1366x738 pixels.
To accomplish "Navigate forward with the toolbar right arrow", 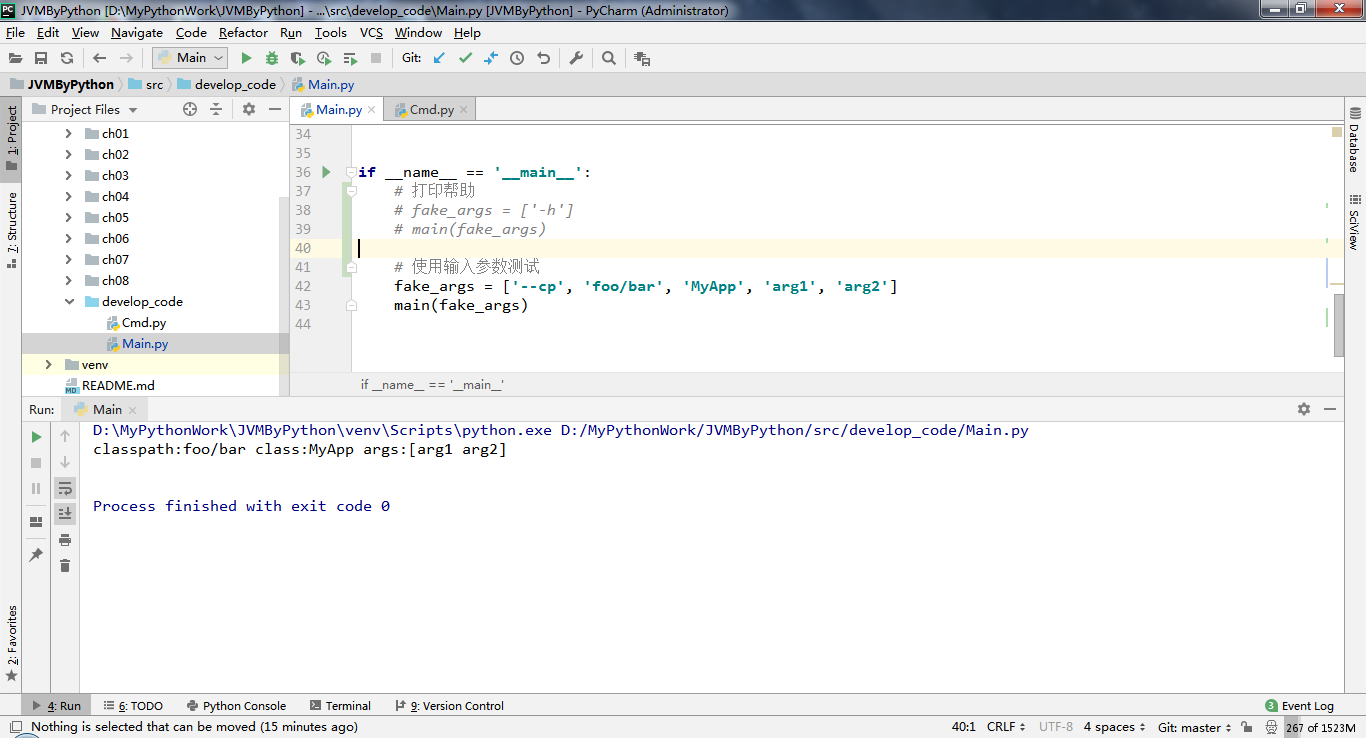I will (126, 58).
